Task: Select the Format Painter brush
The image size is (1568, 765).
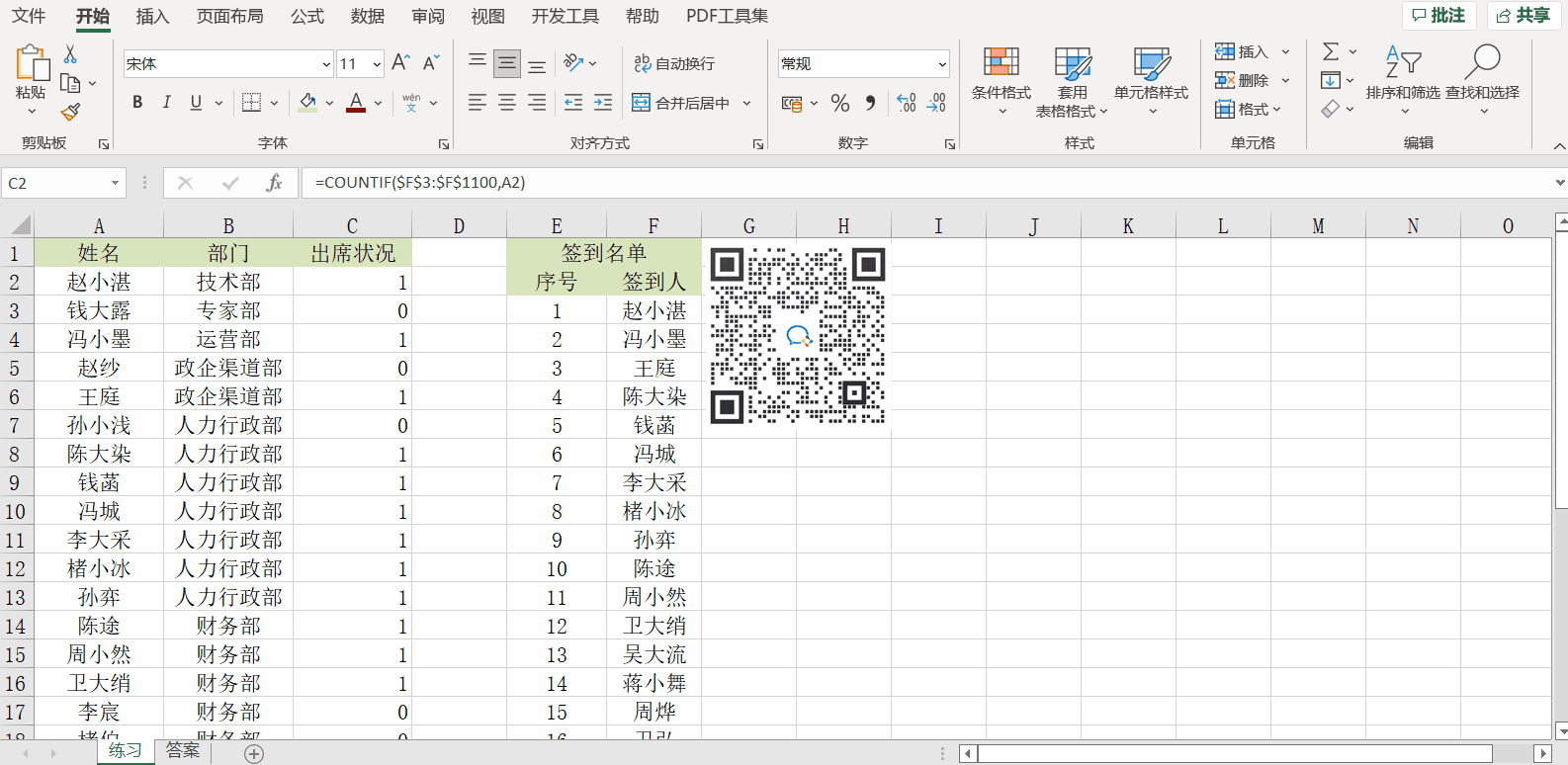Action: (70, 112)
